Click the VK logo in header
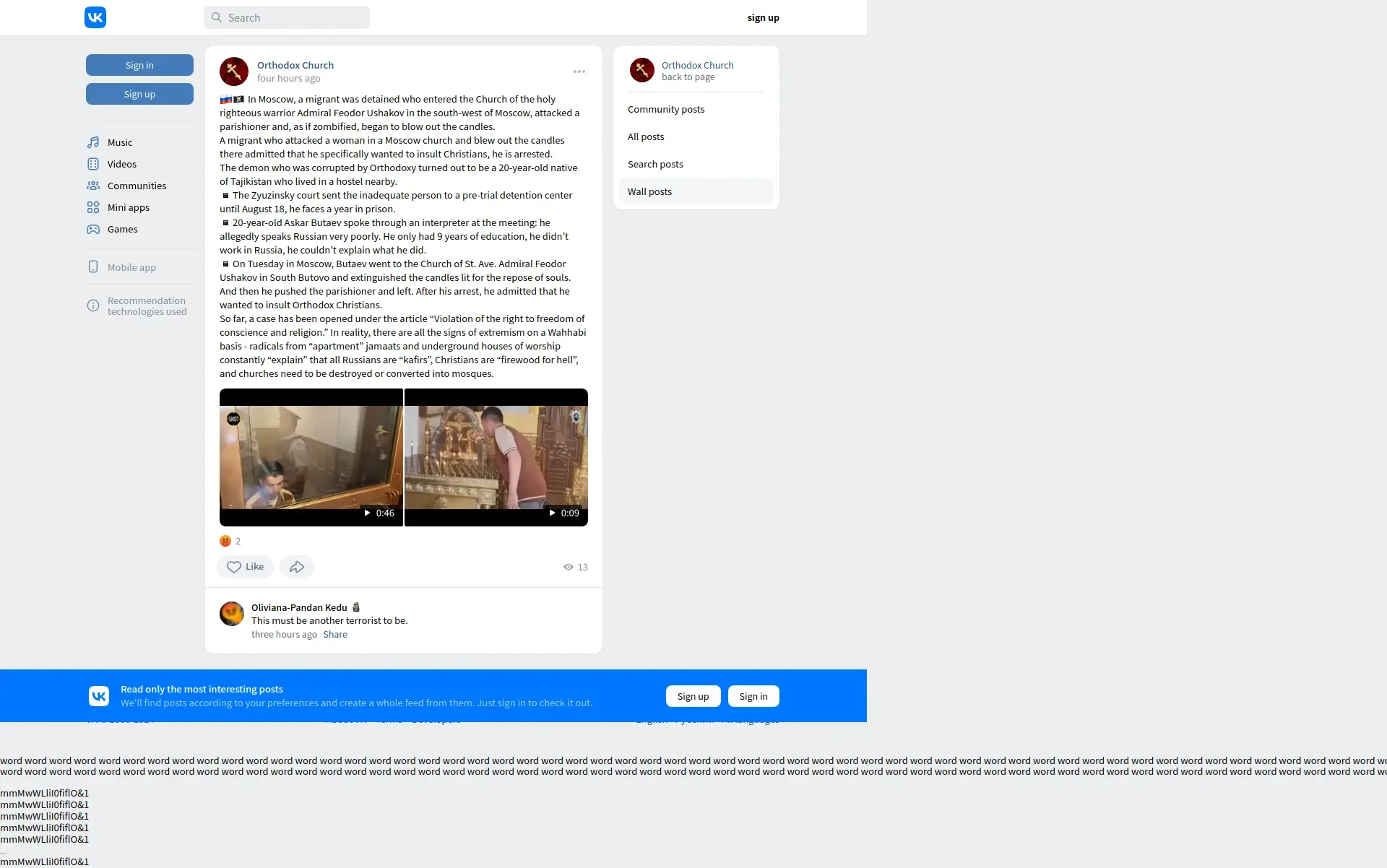 pyautogui.click(x=95, y=17)
